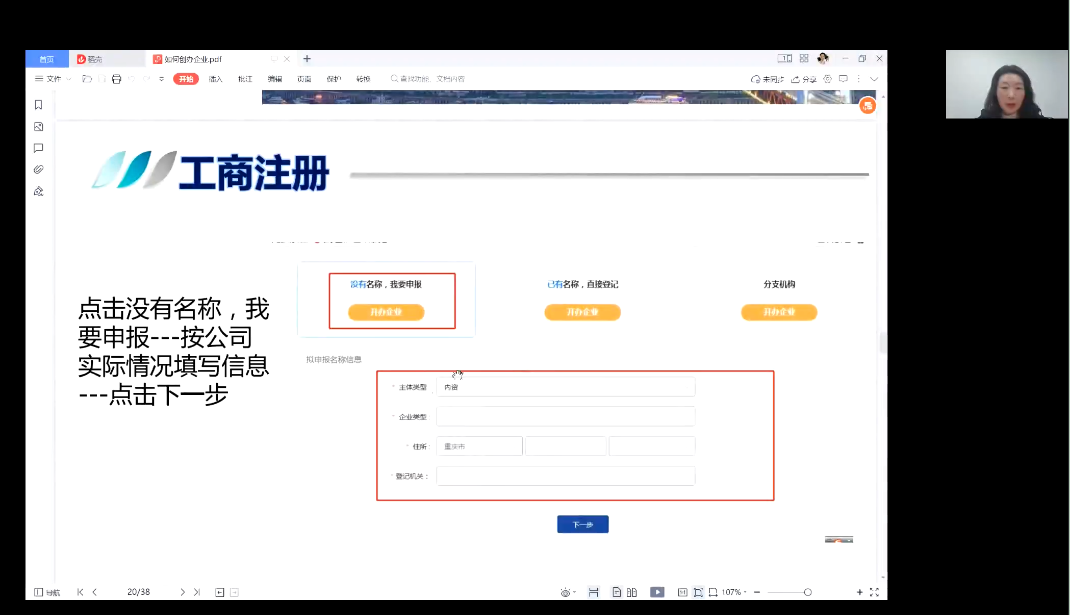Open the signature stamp panel in the sidebar
This screenshot has height=615, width=1070.
38,191
